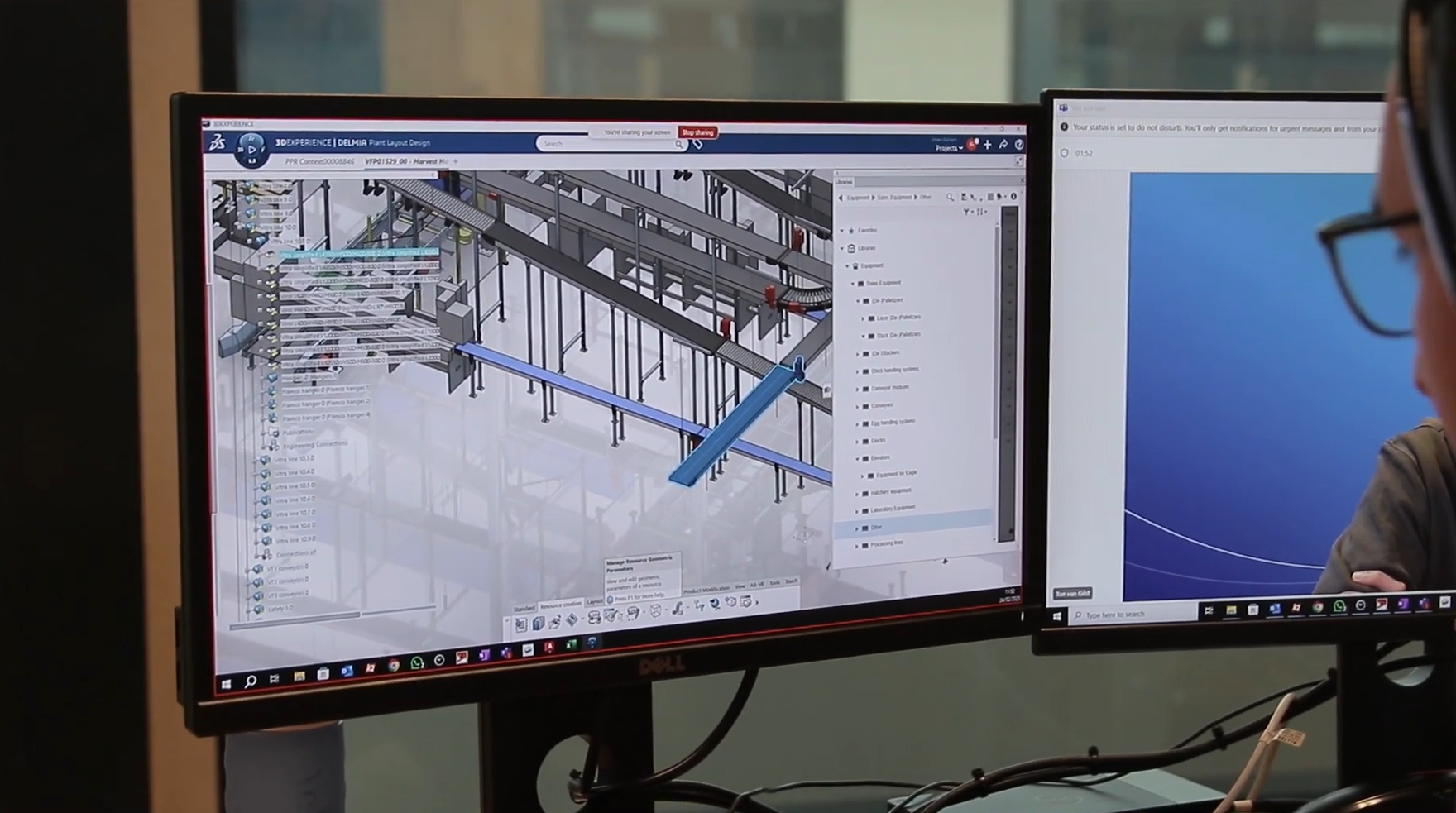The height and width of the screenshot is (813, 1456).
Task: Open the Projects dropdown in header
Action: coord(948,149)
